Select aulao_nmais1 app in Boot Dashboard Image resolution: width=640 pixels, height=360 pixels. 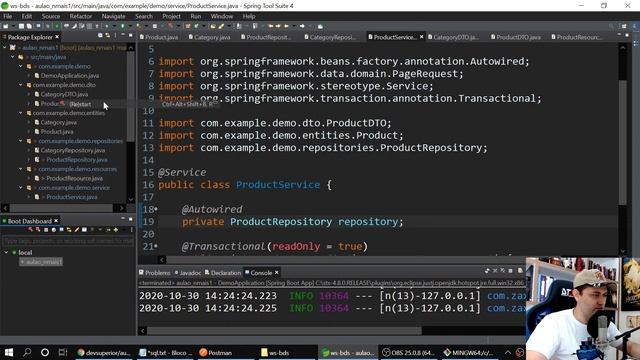click(x=41, y=262)
